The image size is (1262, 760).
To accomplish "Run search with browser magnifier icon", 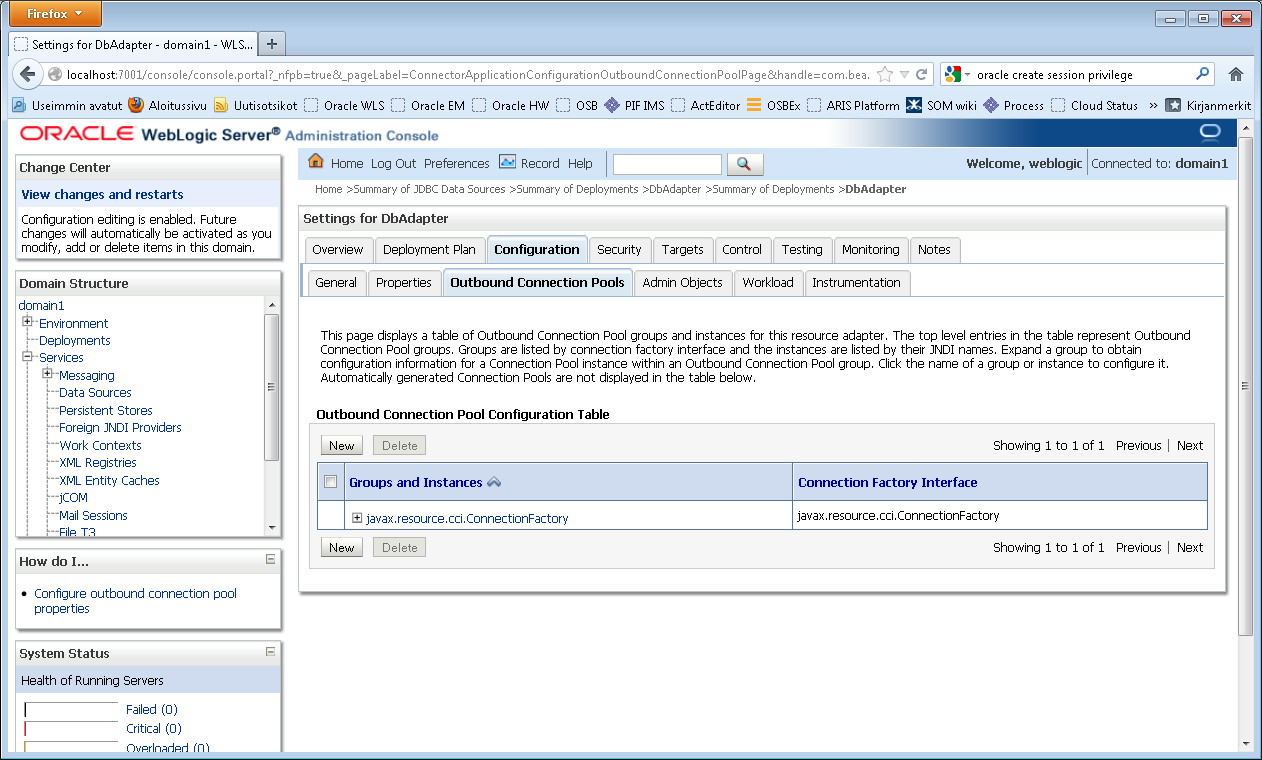I will 1203,74.
